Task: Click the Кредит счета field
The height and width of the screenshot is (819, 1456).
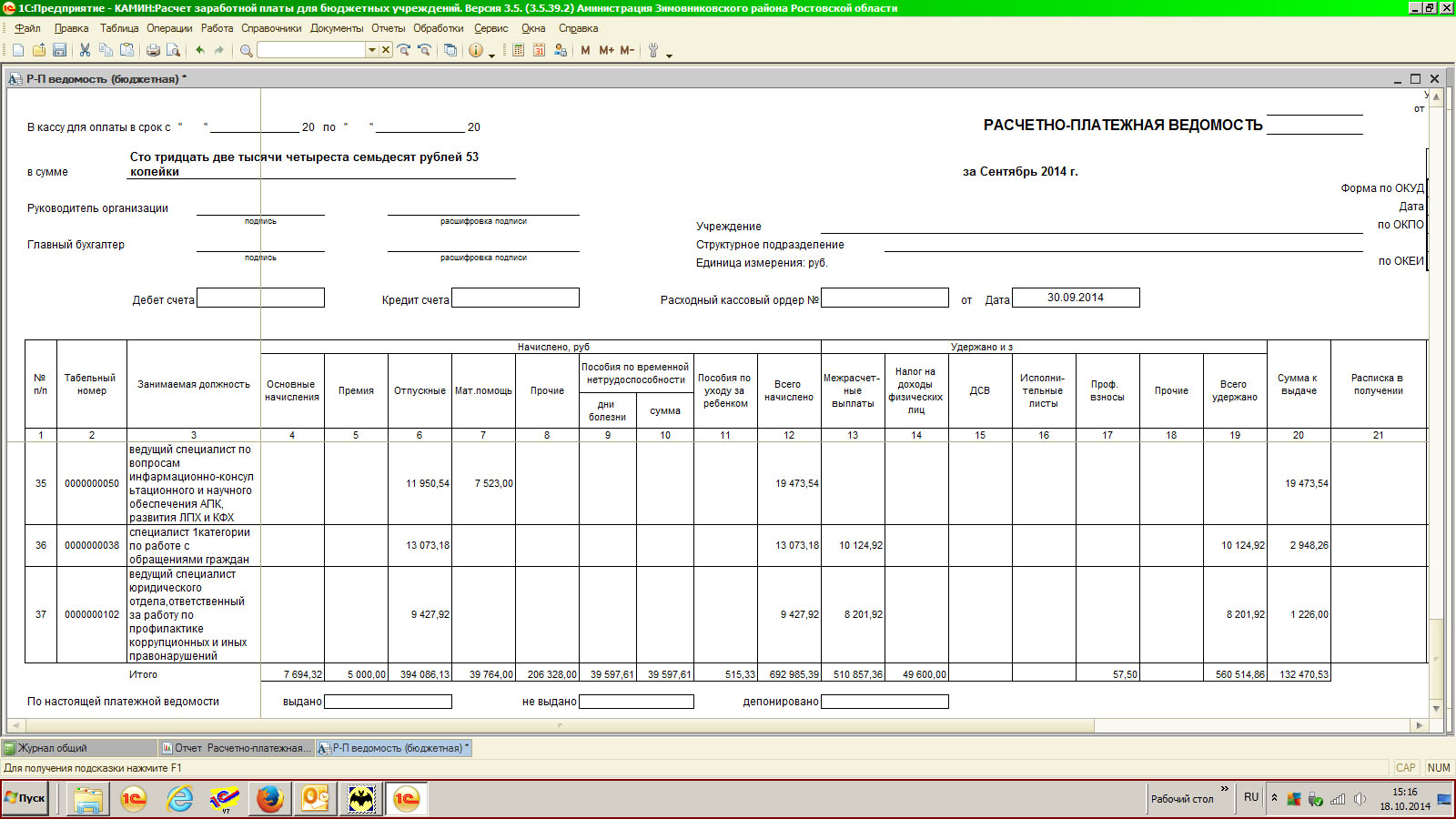Action: (x=515, y=298)
